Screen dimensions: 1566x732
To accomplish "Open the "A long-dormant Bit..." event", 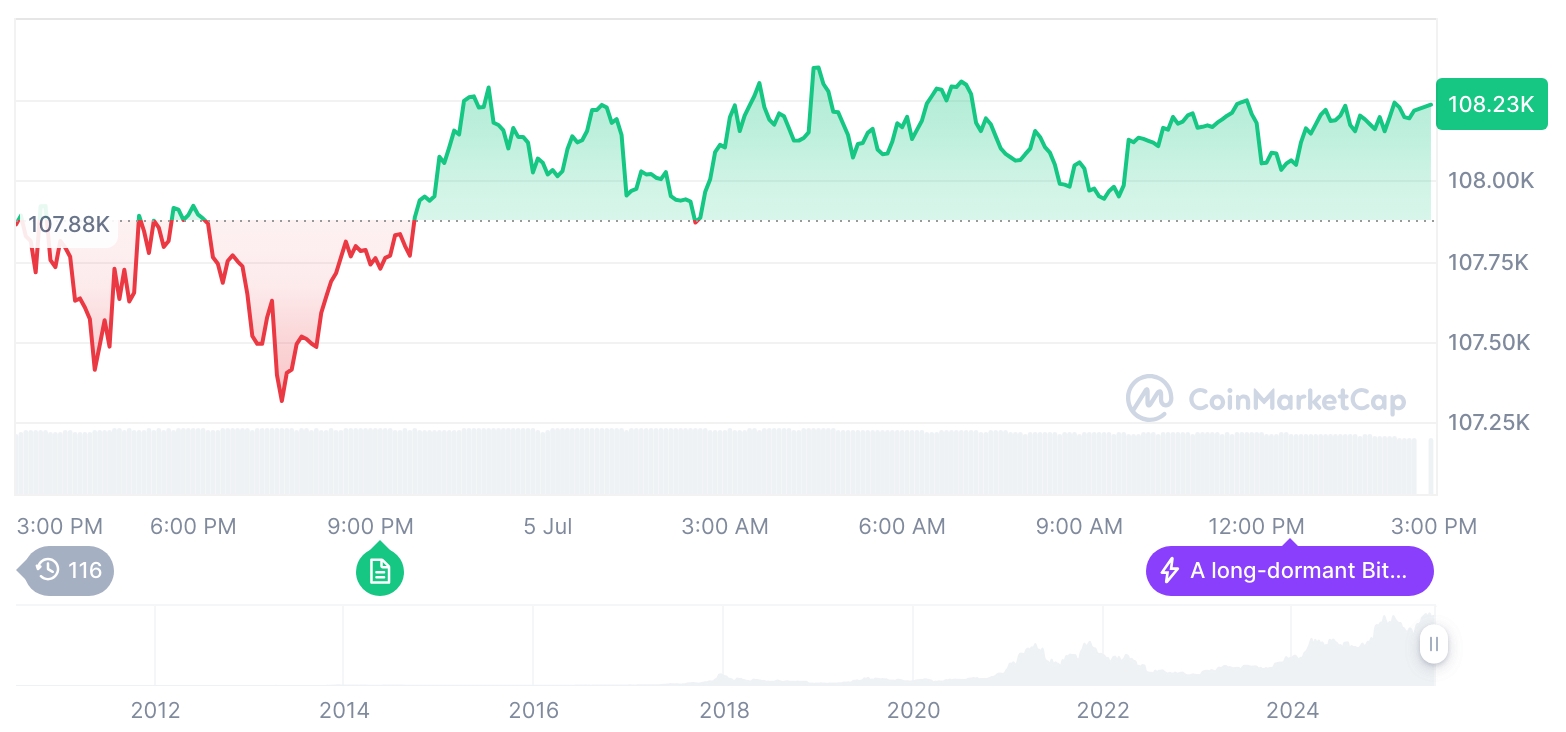I will [1298, 571].
